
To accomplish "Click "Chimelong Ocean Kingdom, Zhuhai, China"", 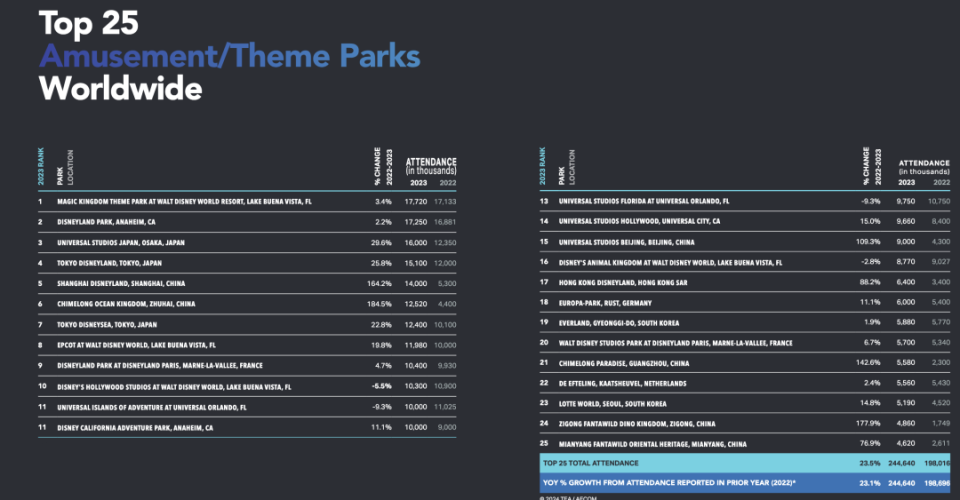I will click(126, 304).
